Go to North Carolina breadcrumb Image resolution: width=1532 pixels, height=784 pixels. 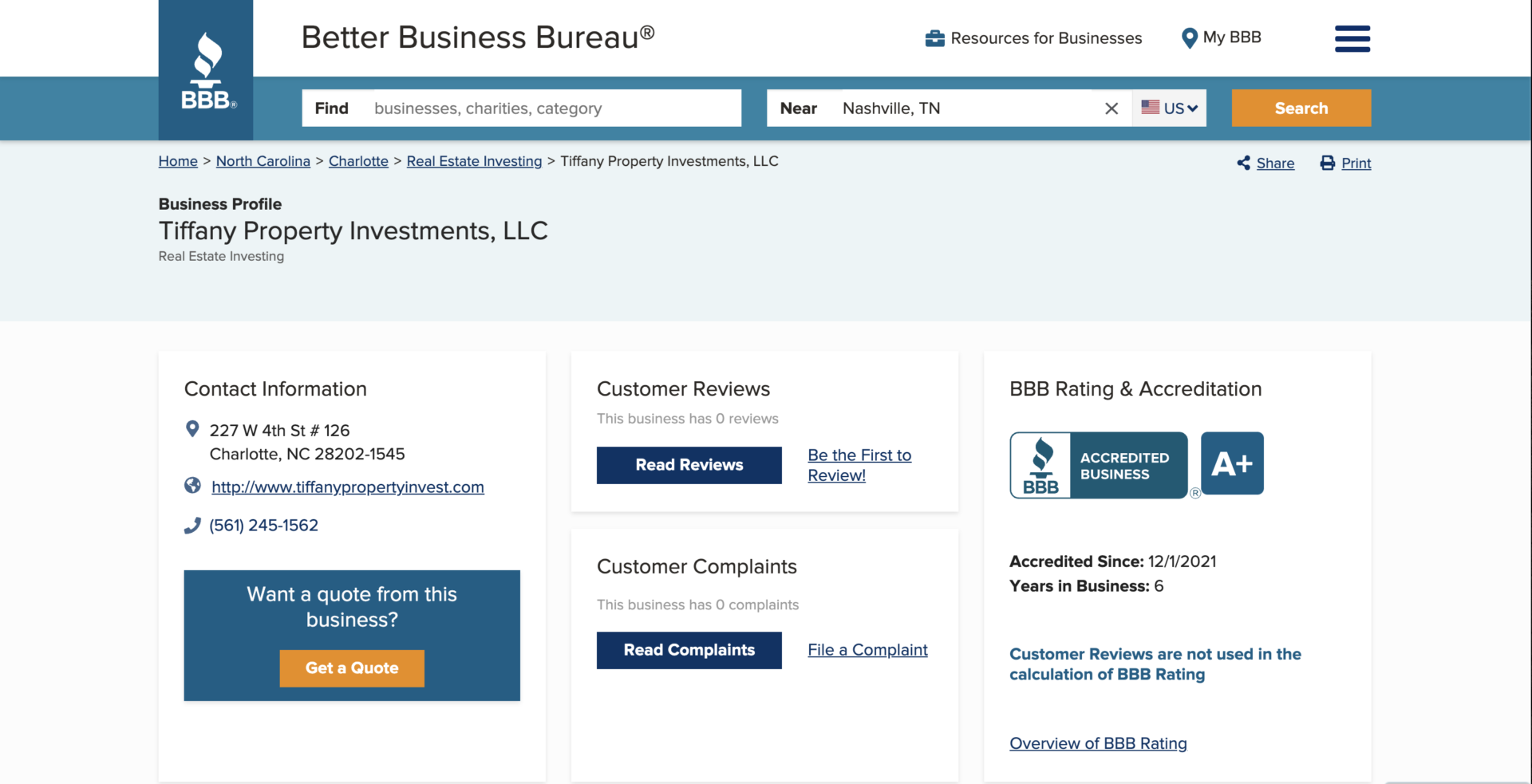263,161
